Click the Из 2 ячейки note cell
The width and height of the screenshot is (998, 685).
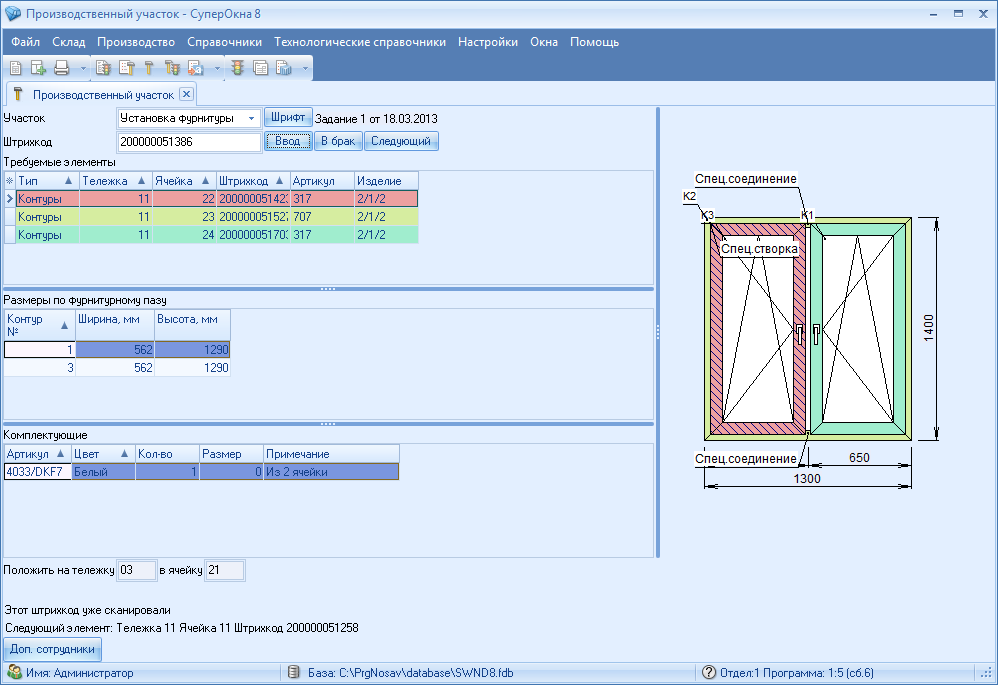pyautogui.click(x=332, y=472)
